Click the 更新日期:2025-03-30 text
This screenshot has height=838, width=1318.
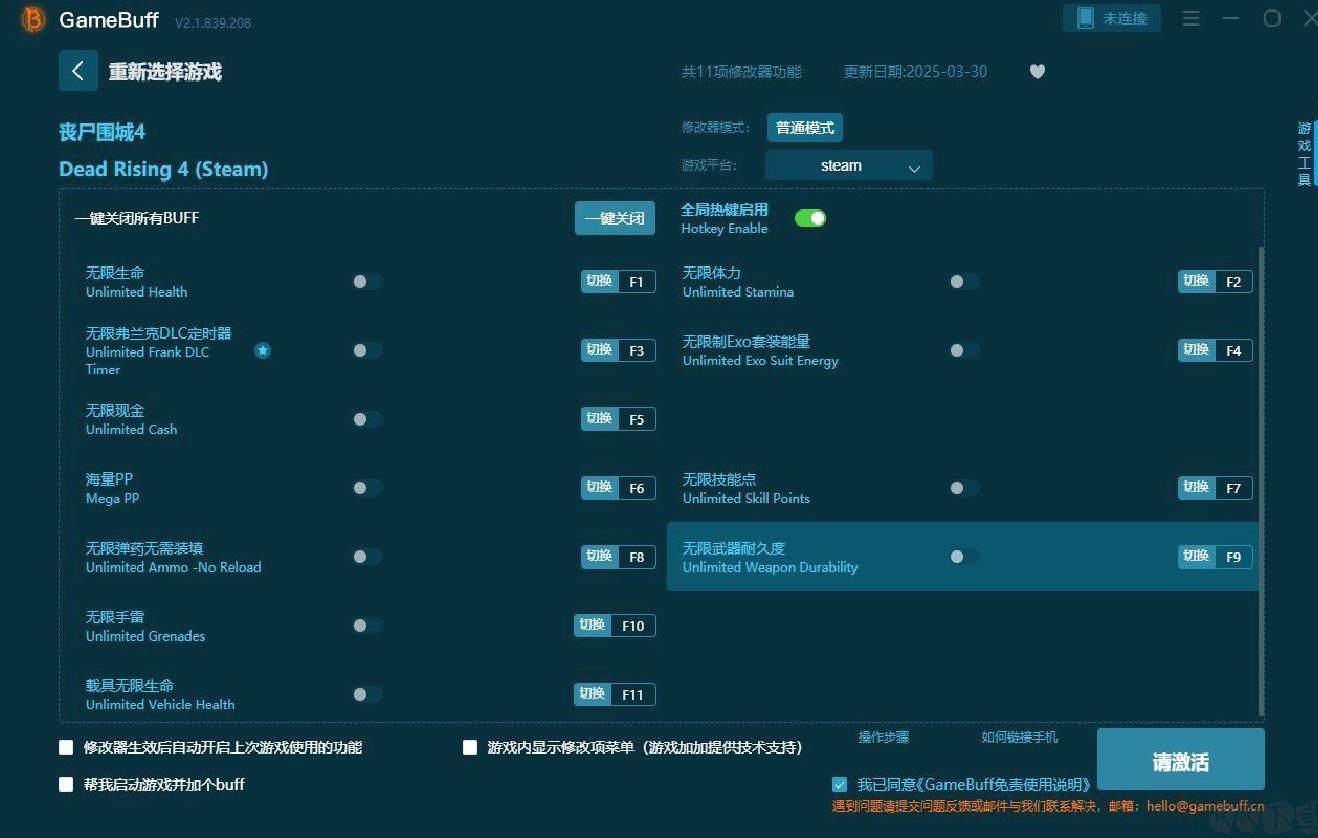pyautogui.click(x=915, y=72)
